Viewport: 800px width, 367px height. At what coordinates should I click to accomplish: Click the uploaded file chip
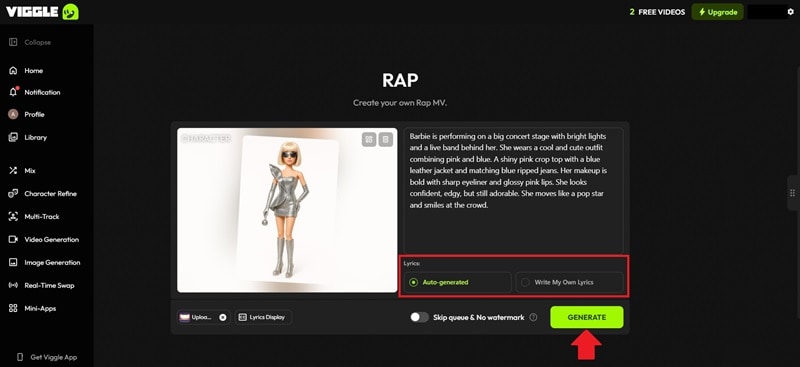[x=204, y=317]
